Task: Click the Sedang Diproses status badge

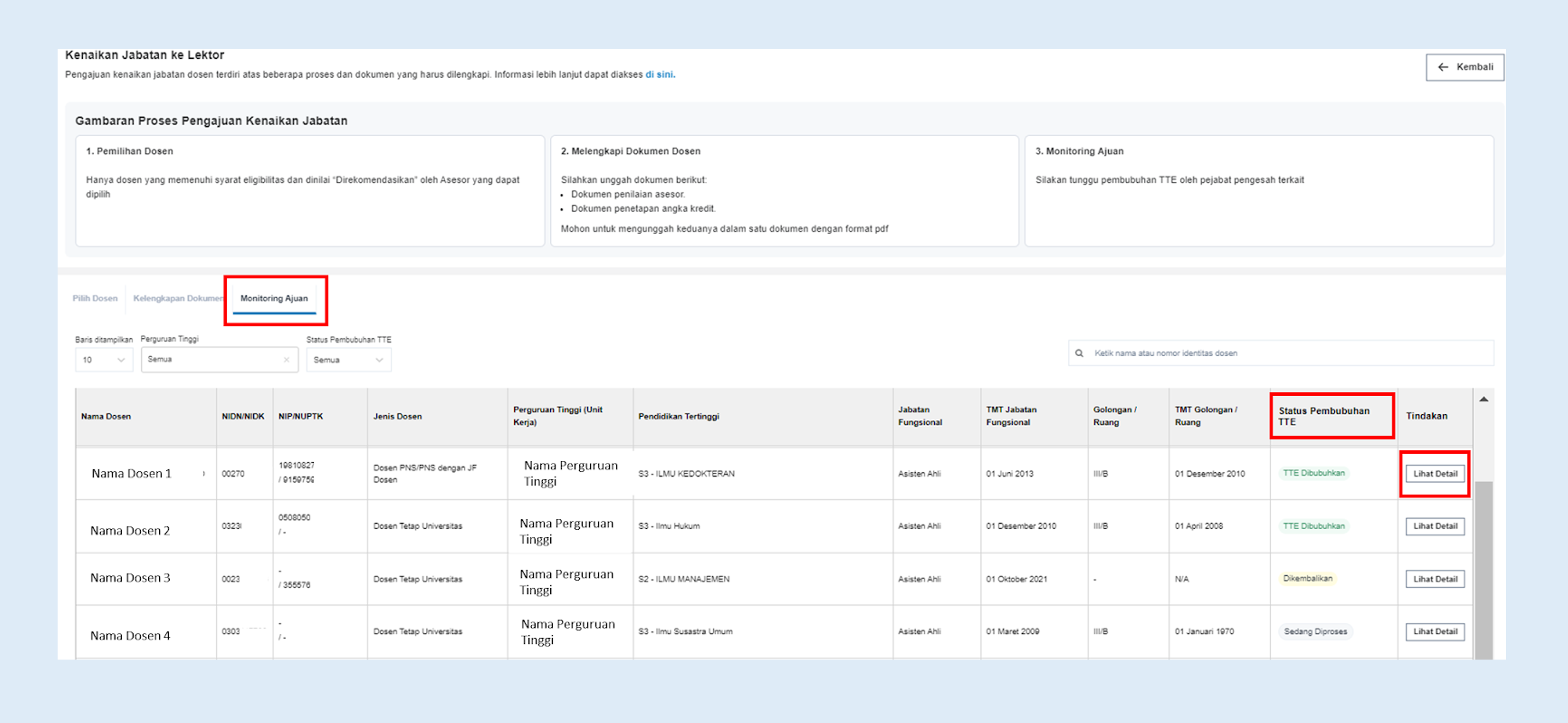Action: click(1316, 632)
